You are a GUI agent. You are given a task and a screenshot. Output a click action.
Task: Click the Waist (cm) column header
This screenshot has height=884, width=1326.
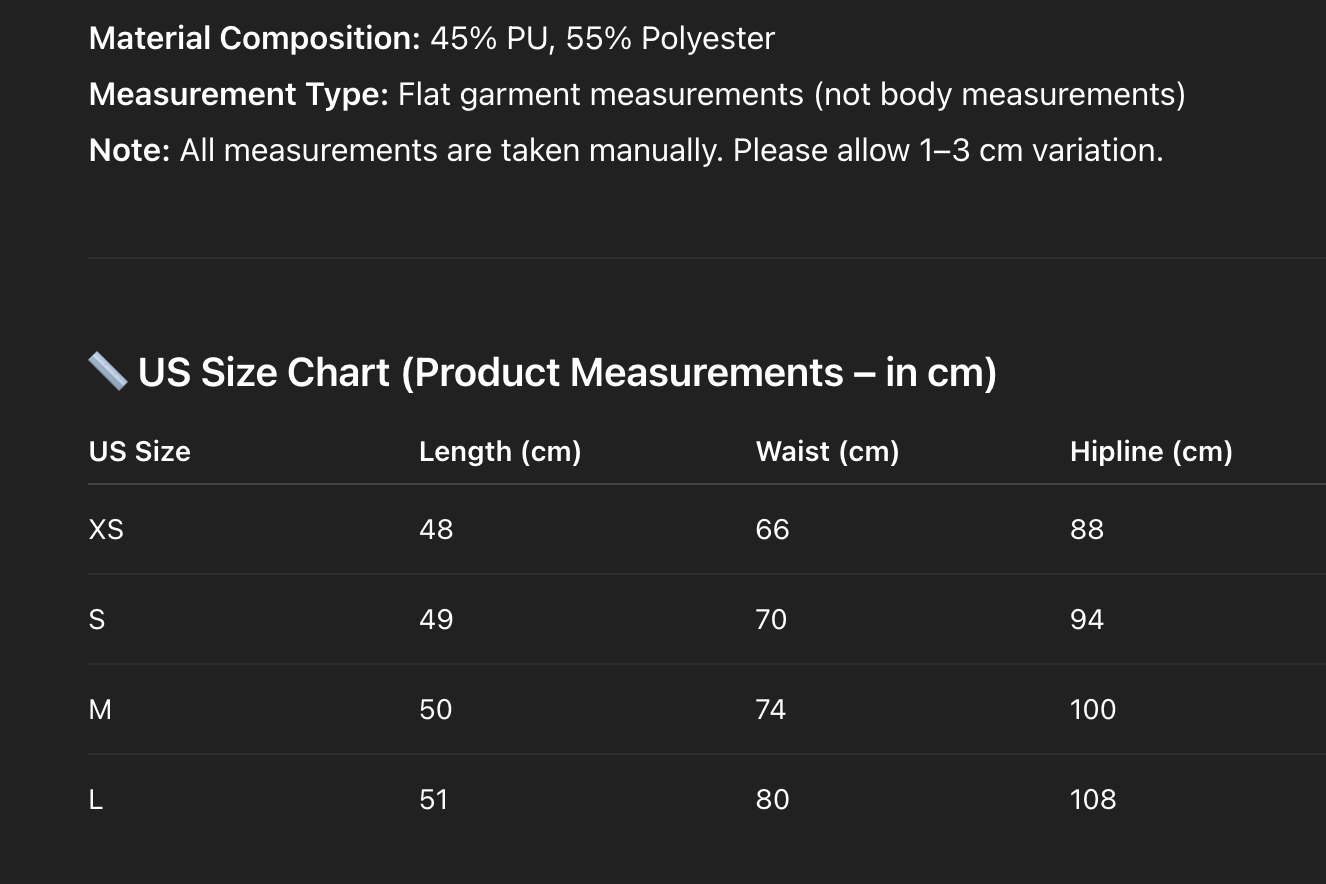pyautogui.click(x=827, y=452)
